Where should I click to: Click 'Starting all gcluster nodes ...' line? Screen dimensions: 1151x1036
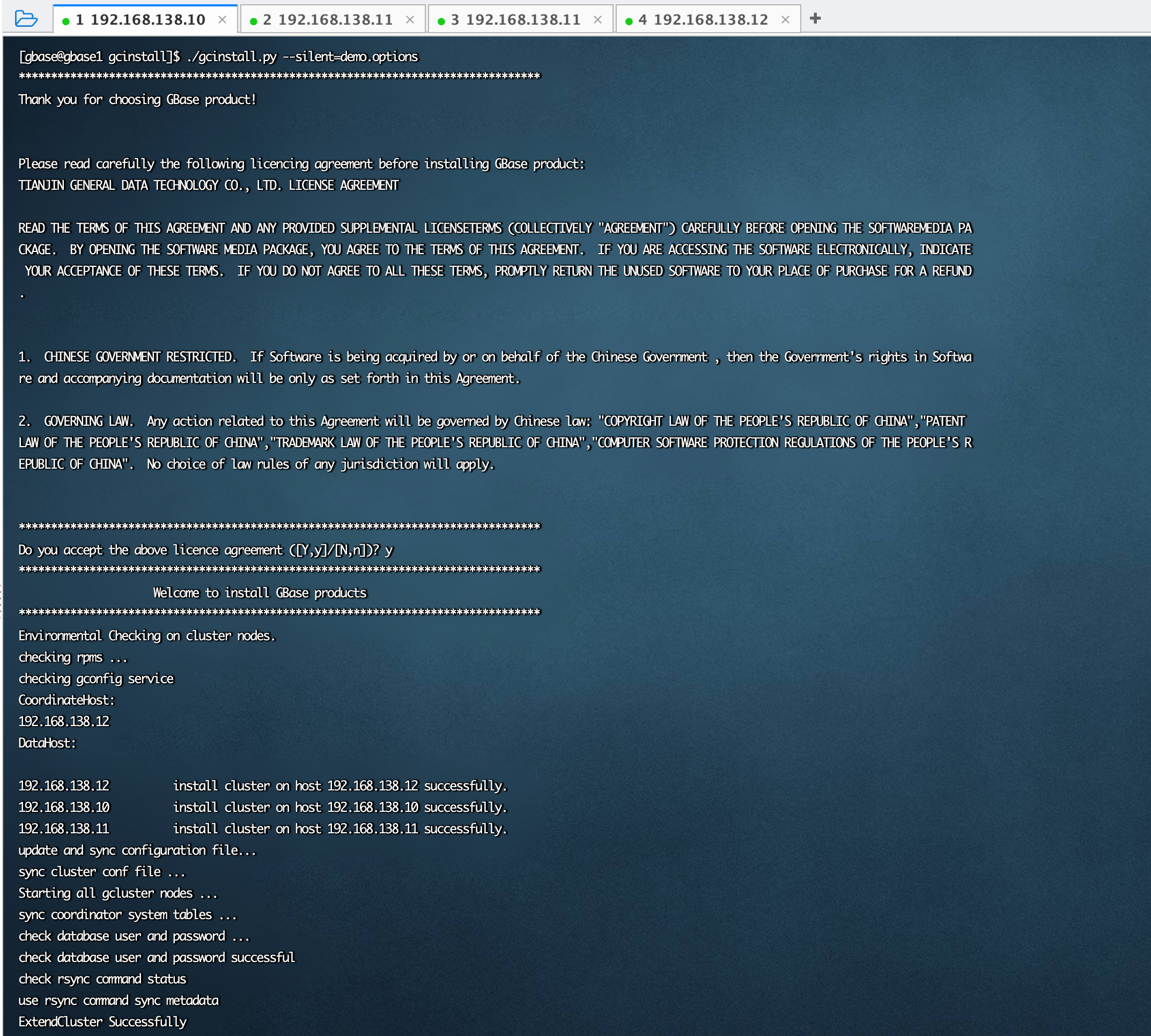coord(118,893)
